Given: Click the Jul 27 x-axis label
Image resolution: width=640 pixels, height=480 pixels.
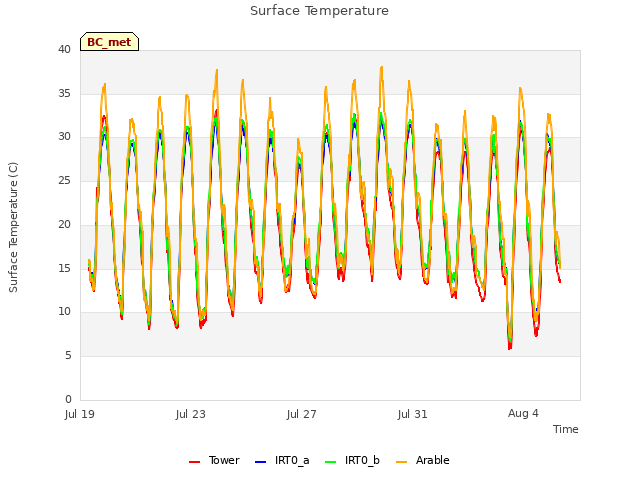Looking at the screenshot, I should click(x=302, y=414).
